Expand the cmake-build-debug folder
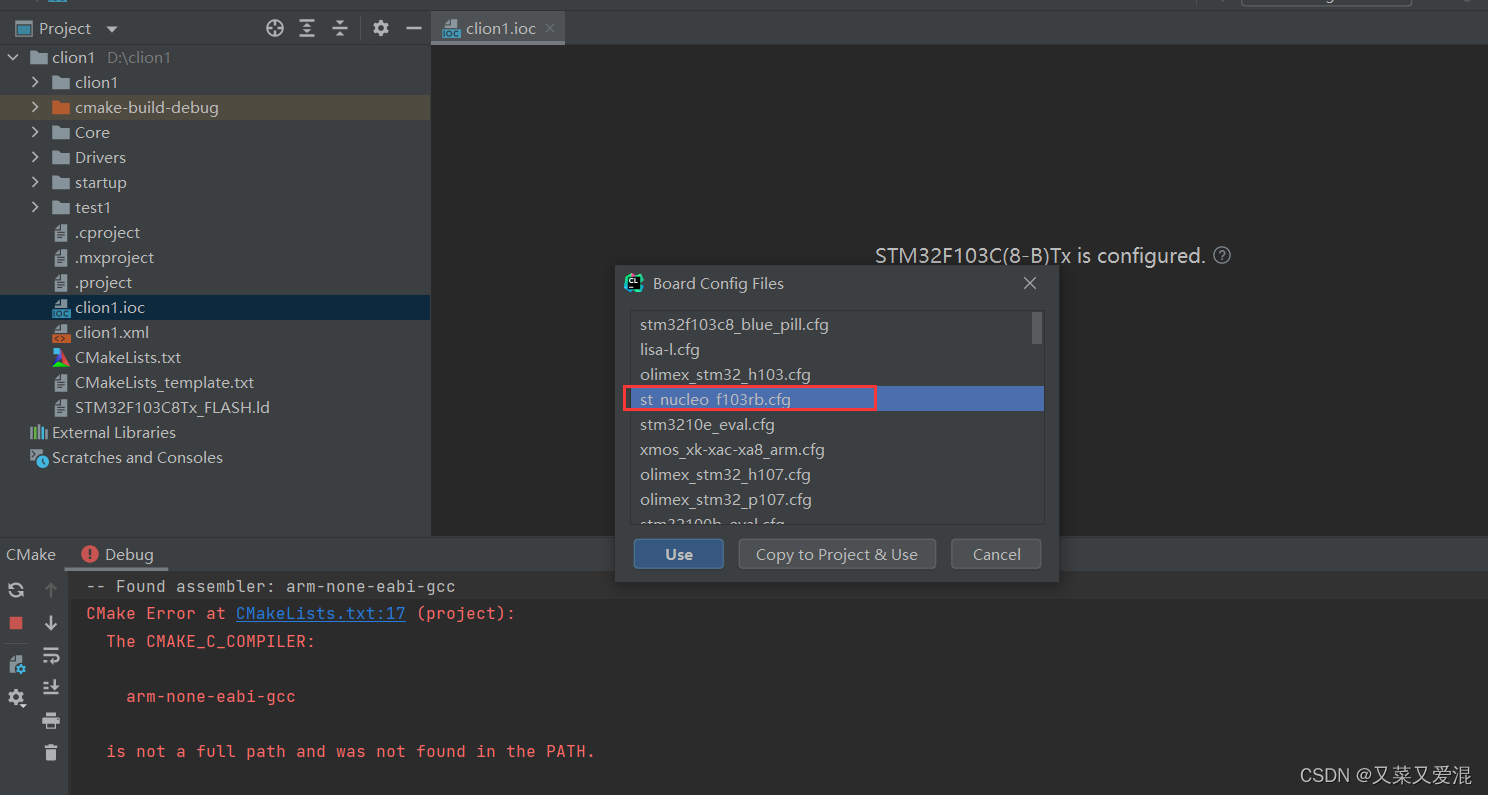Image resolution: width=1488 pixels, height=795 pixels. (36, 107)
